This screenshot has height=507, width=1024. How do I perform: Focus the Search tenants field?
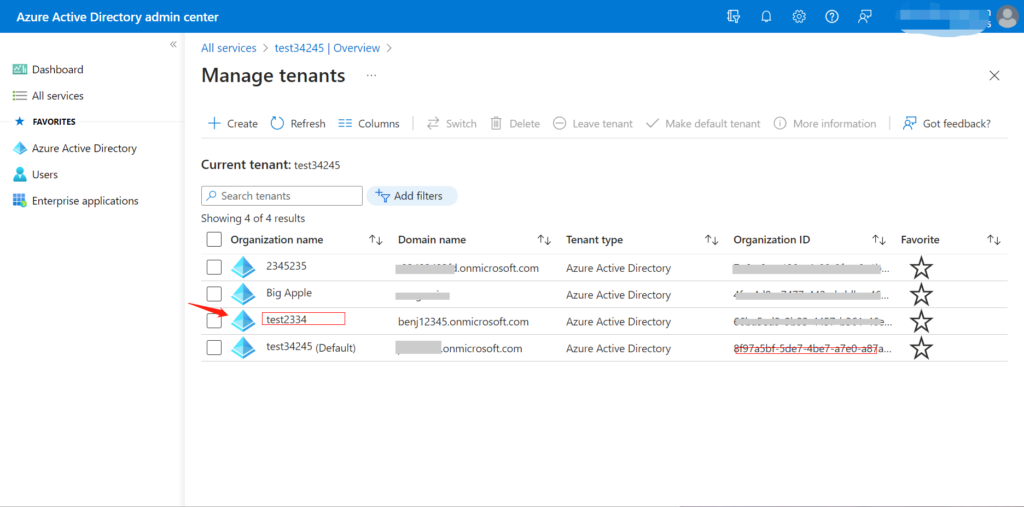(281, 196)
